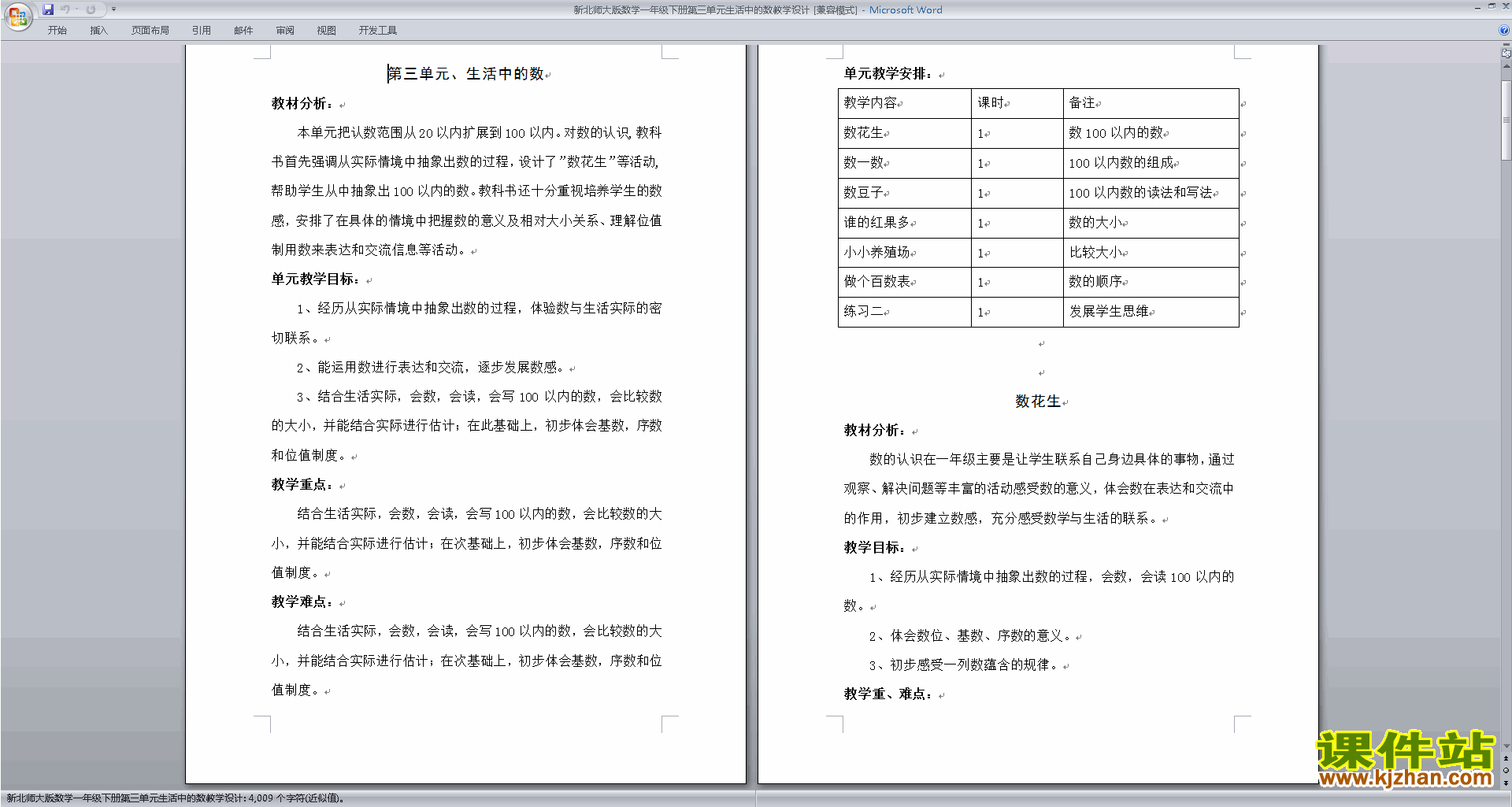The height and width of the screenshot is (807, 1512).
Task: Click the first 教材分析 heading on page one
Action: pos(302,104)
